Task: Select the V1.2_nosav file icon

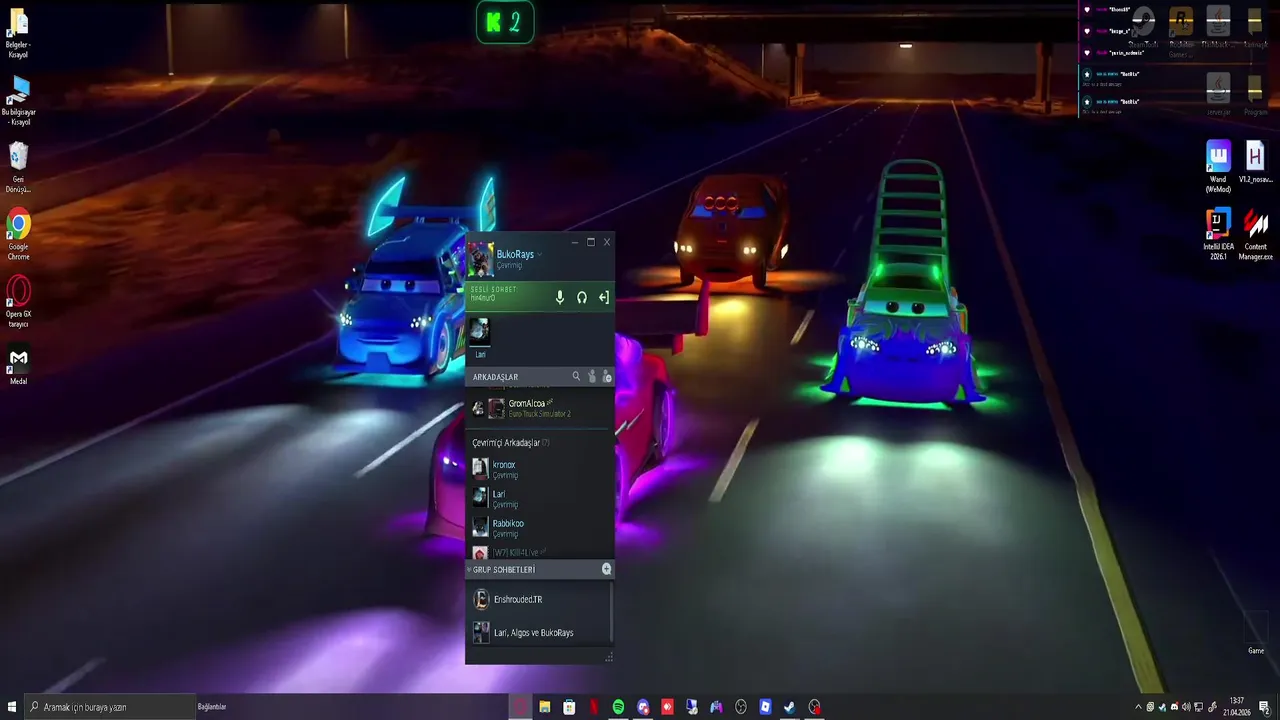Action: tap(1256, 162)
